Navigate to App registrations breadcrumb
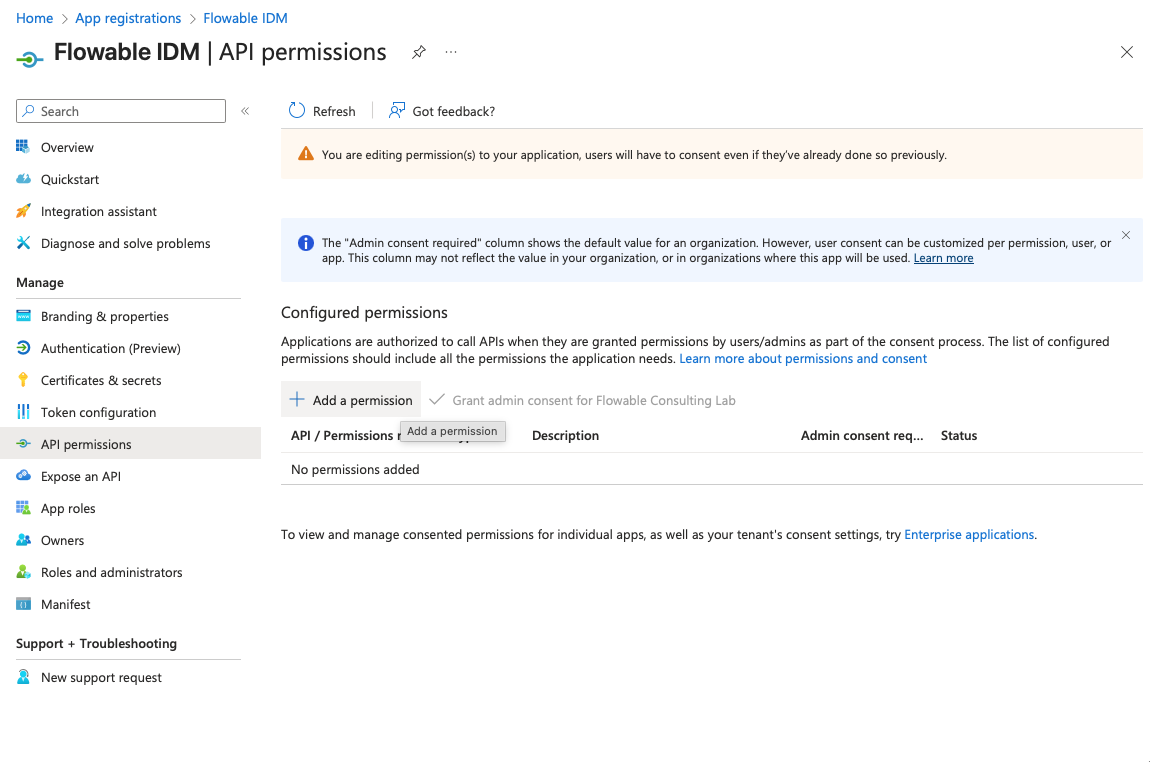1150x762 pixels. coord(128,18)
